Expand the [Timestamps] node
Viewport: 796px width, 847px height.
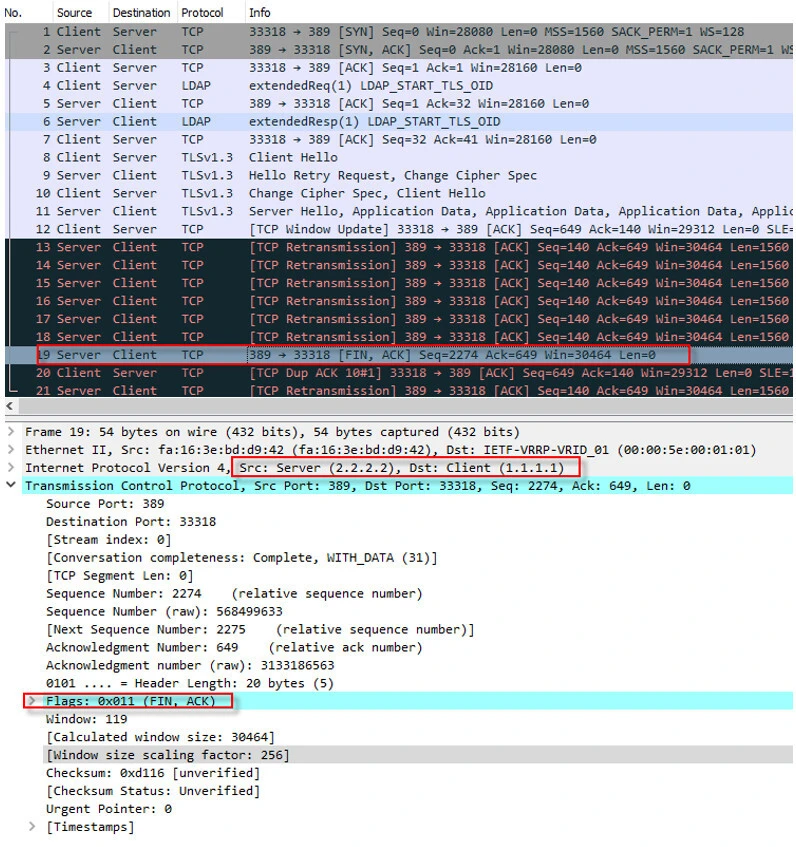[32, 827]
